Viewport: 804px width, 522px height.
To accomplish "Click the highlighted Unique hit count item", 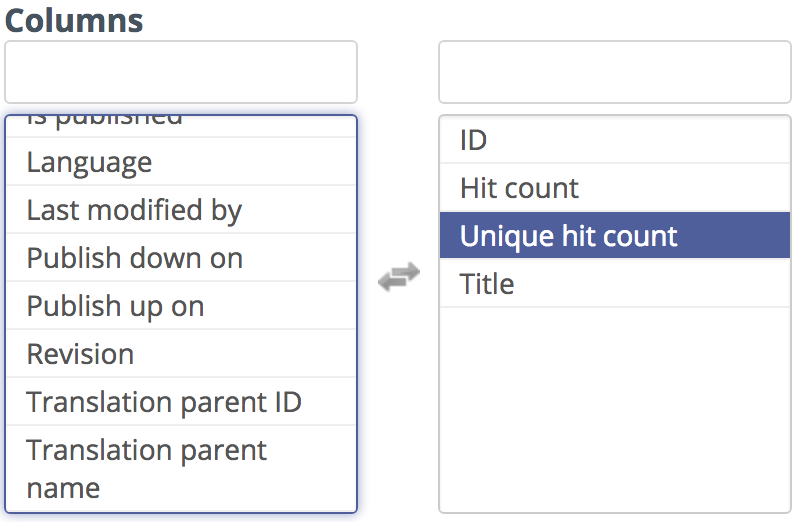I will coord(615,235).
